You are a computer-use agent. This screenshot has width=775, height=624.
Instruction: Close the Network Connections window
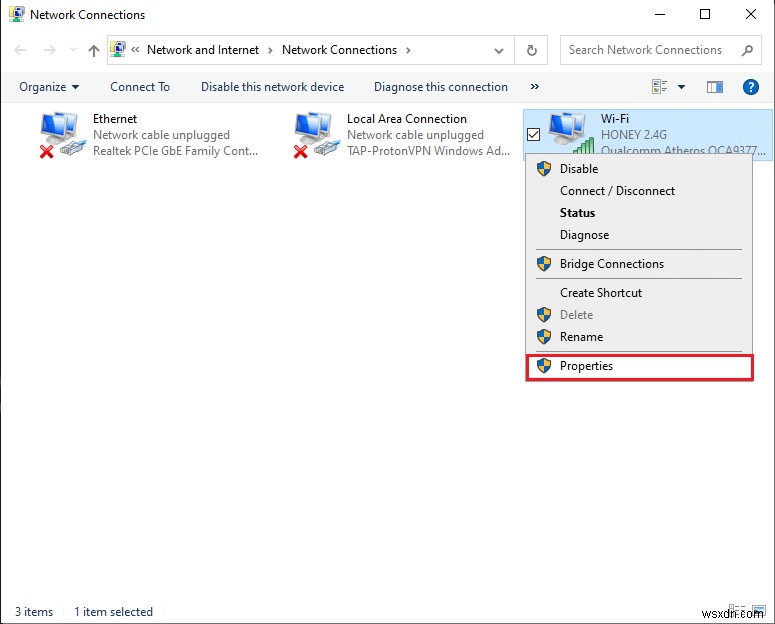click(750, 14)
